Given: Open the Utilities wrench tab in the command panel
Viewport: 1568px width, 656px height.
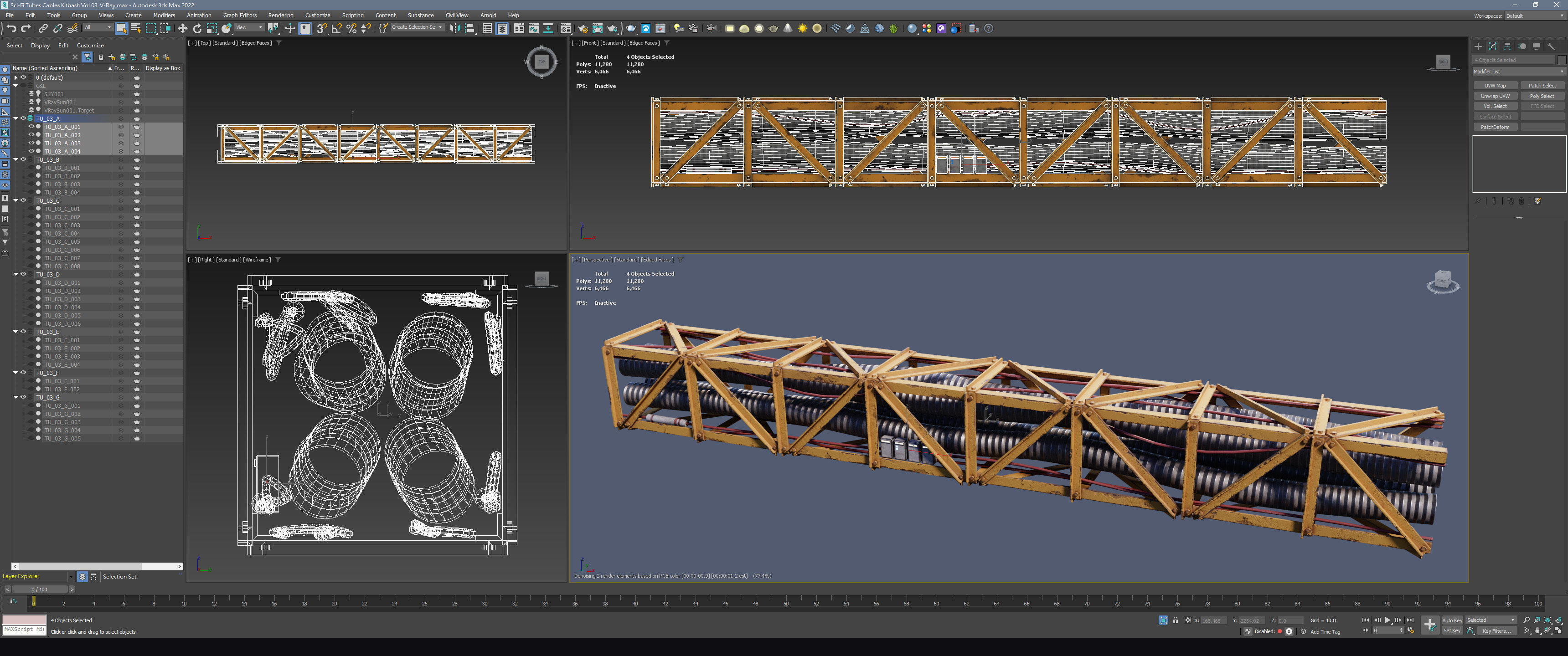Looking at the screenshot, I should click(x=1551, y=46).
